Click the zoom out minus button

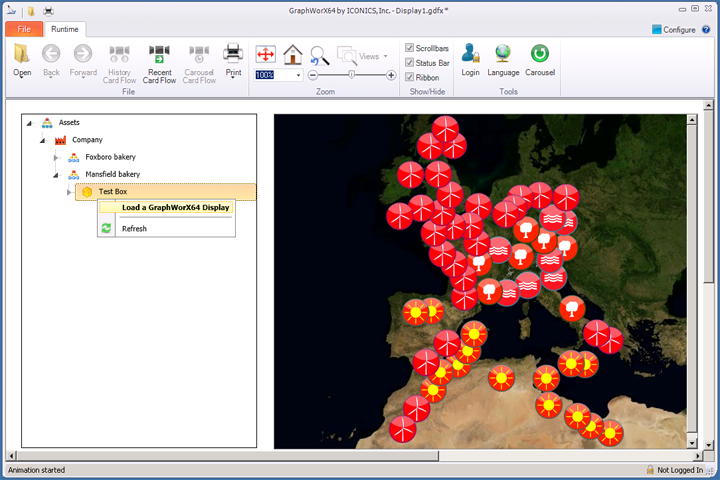pos(313,75)
